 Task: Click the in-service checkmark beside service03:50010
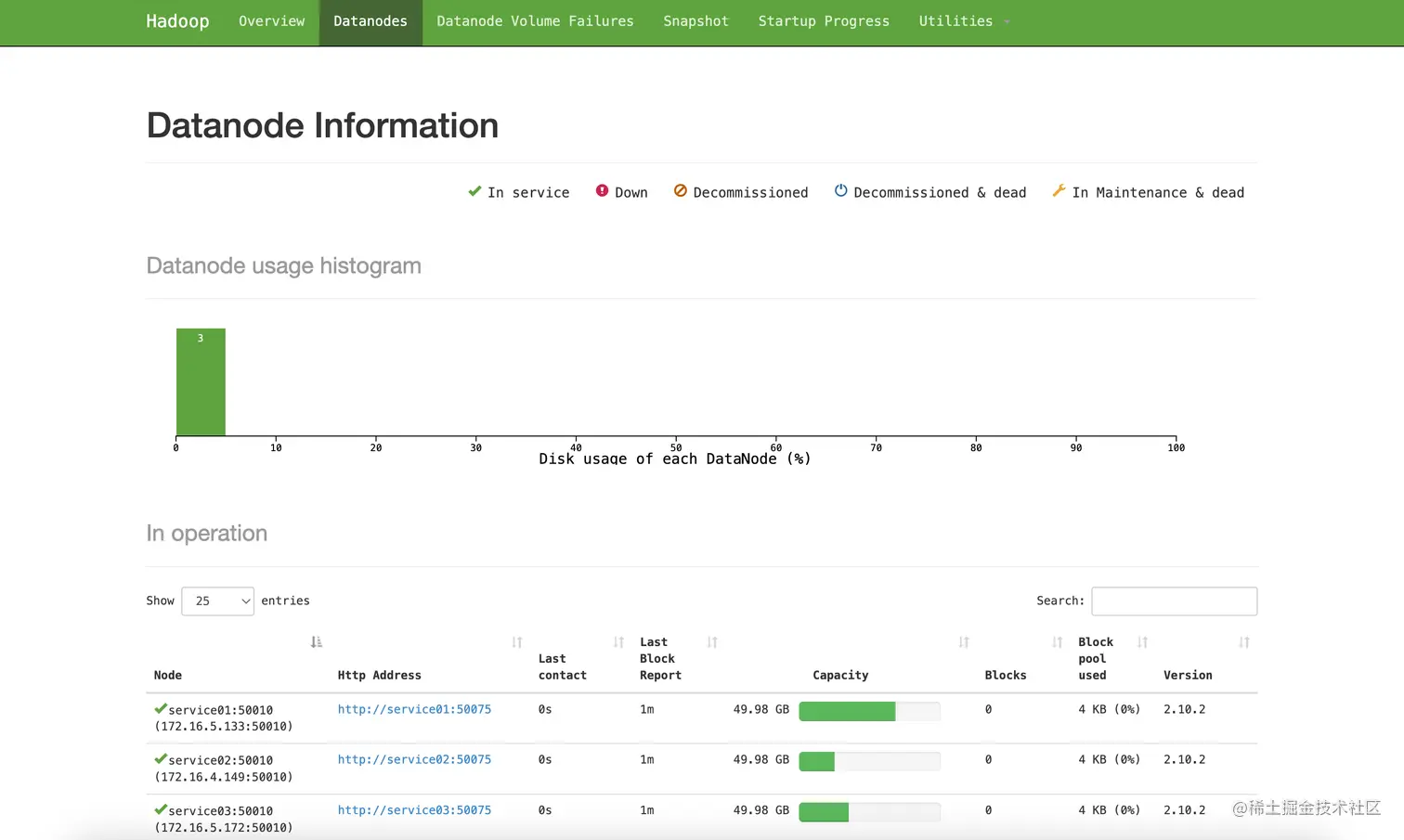161,810
